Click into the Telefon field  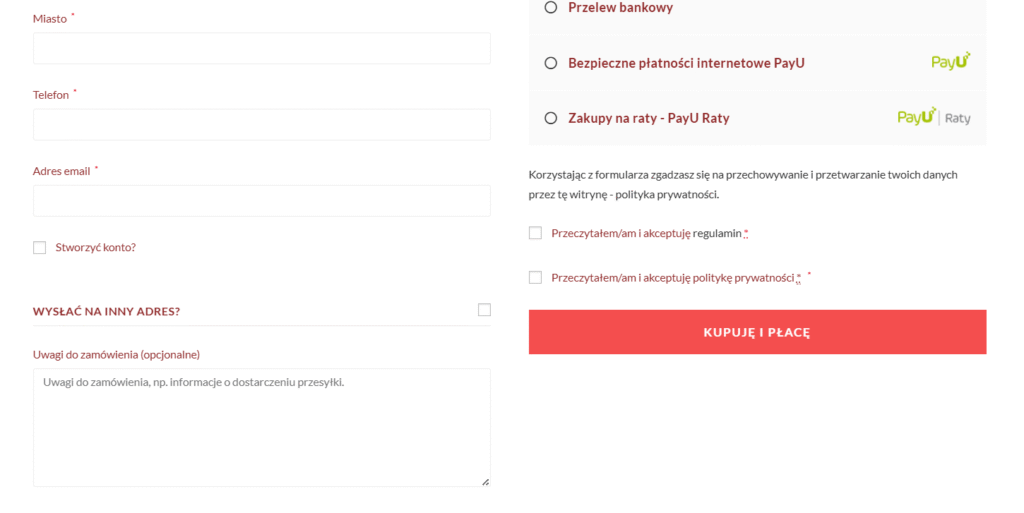pyautogui.click(x=261, y=125)
